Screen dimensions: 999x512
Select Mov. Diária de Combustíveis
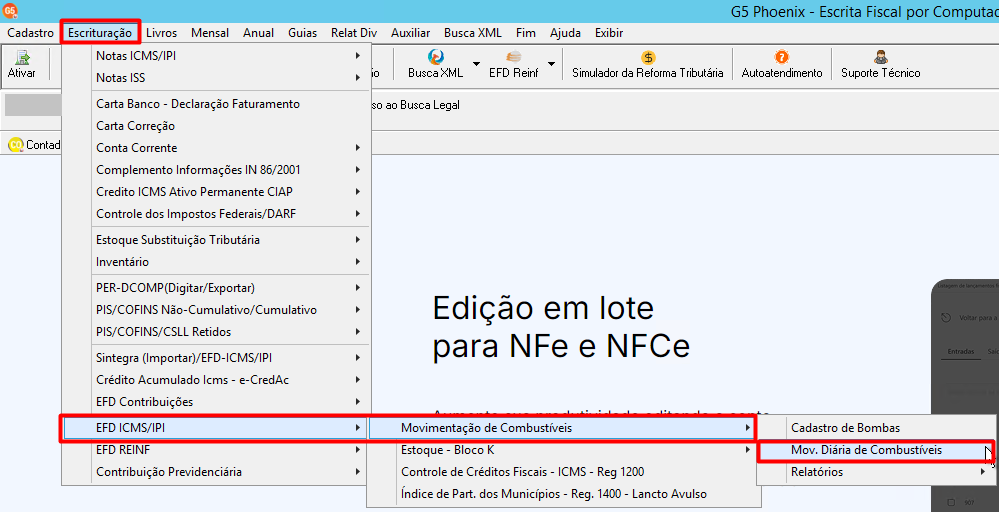pos(876,450)
